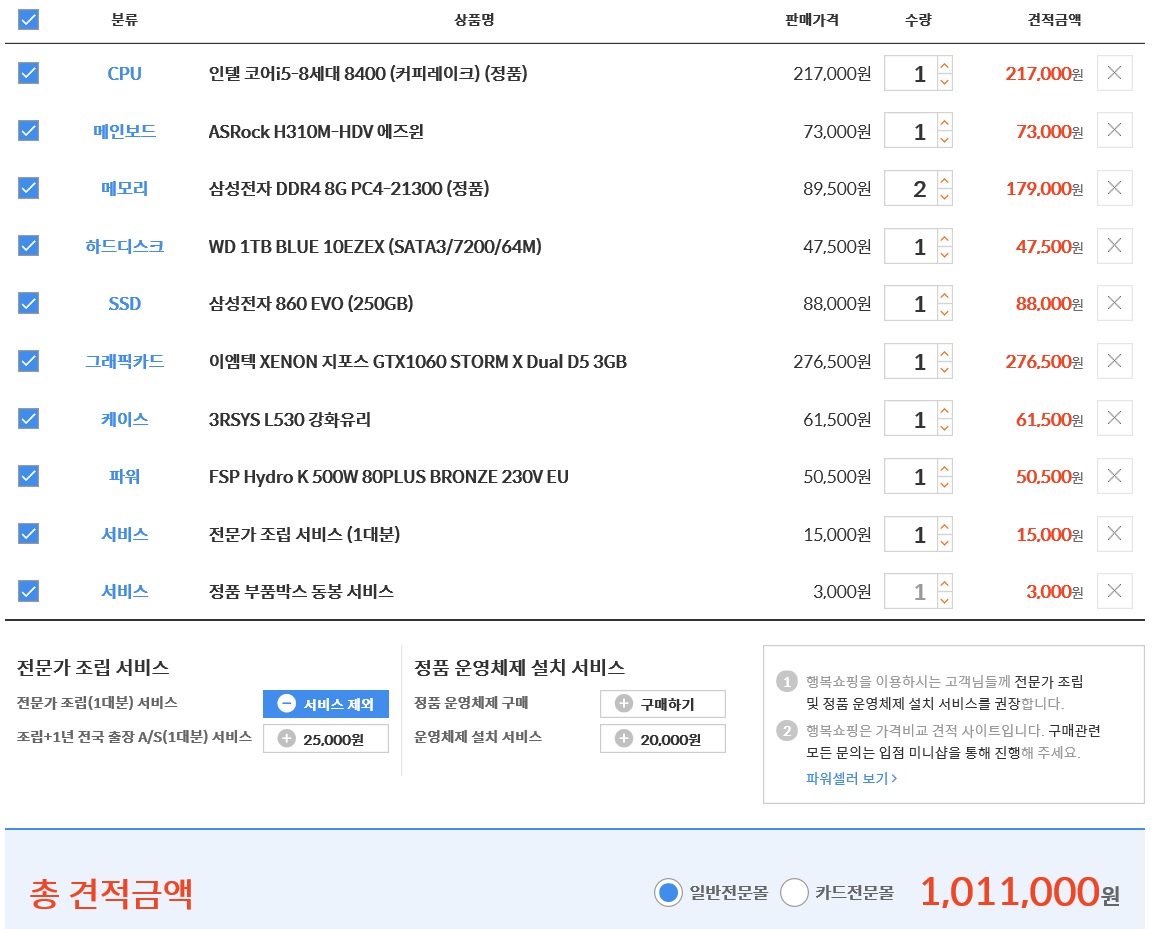
Task: Click product name 삼성전자 860 EVO (250GB)
Action: click(311, 304)
